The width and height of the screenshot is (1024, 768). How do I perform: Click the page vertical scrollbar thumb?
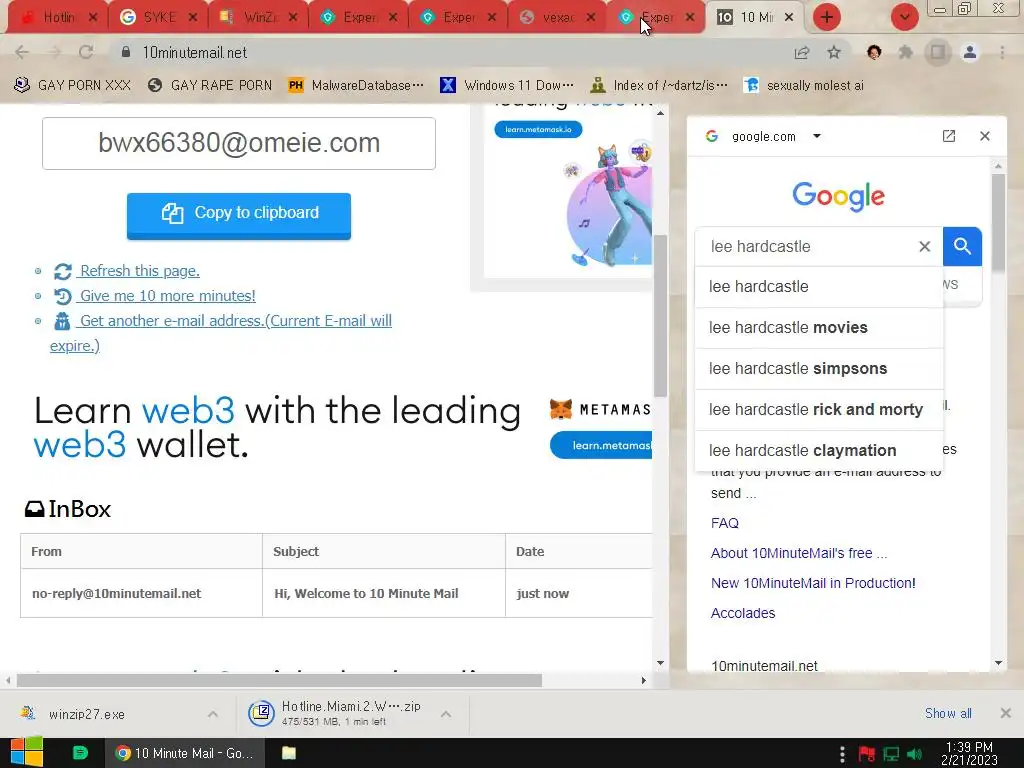pyautogui.click(x=660, y=315)
